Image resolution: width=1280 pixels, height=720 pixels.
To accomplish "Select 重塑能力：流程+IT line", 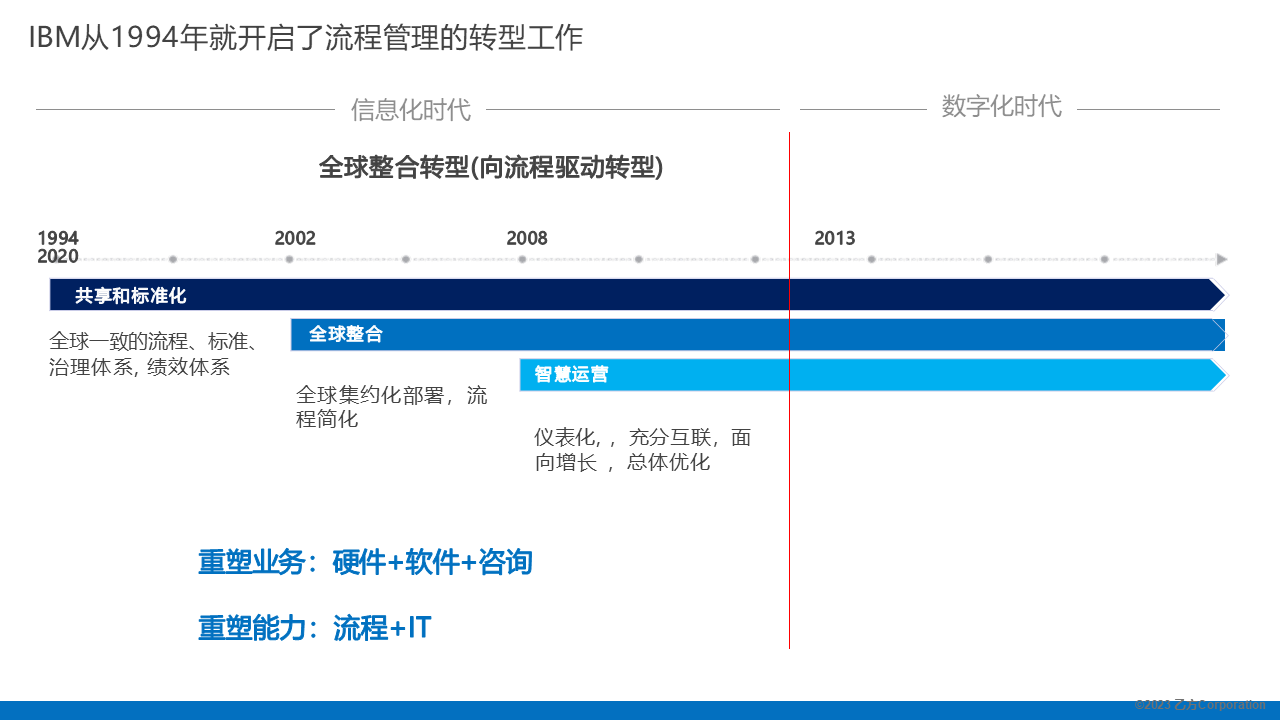I will [x=314, y=628].
